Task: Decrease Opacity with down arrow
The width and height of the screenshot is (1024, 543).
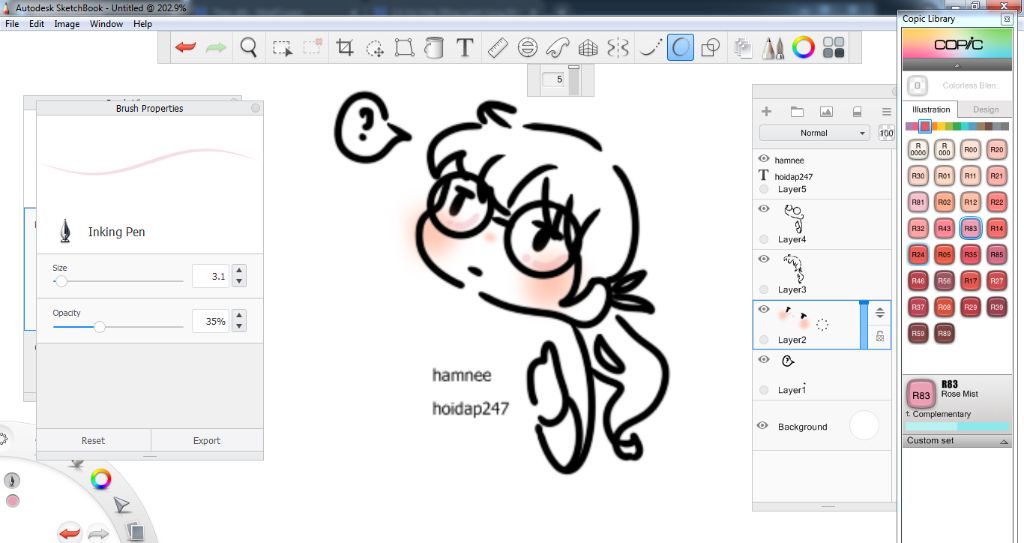Action: click(x=240, y=326)
